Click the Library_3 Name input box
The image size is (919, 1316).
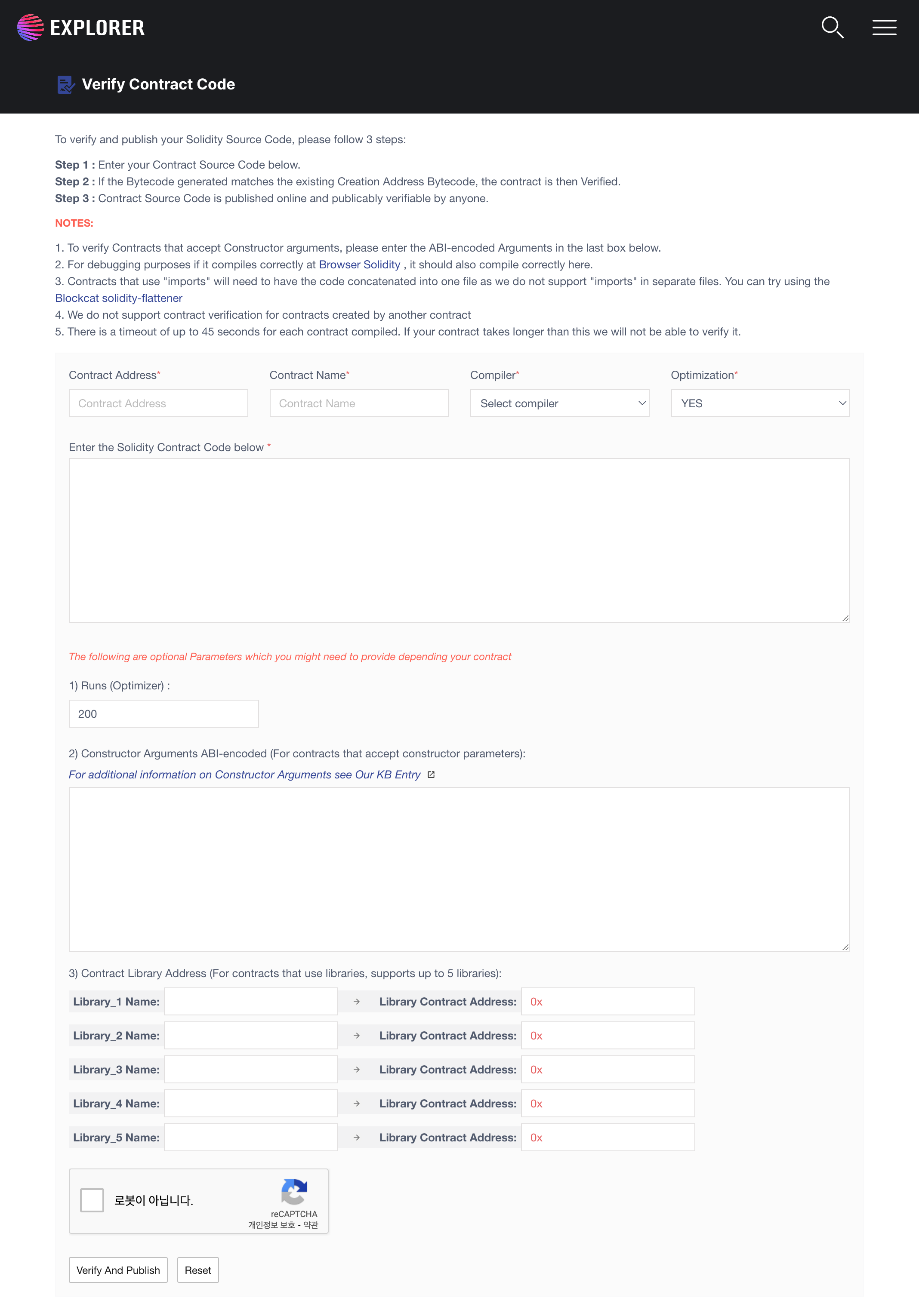(250, 1070)
